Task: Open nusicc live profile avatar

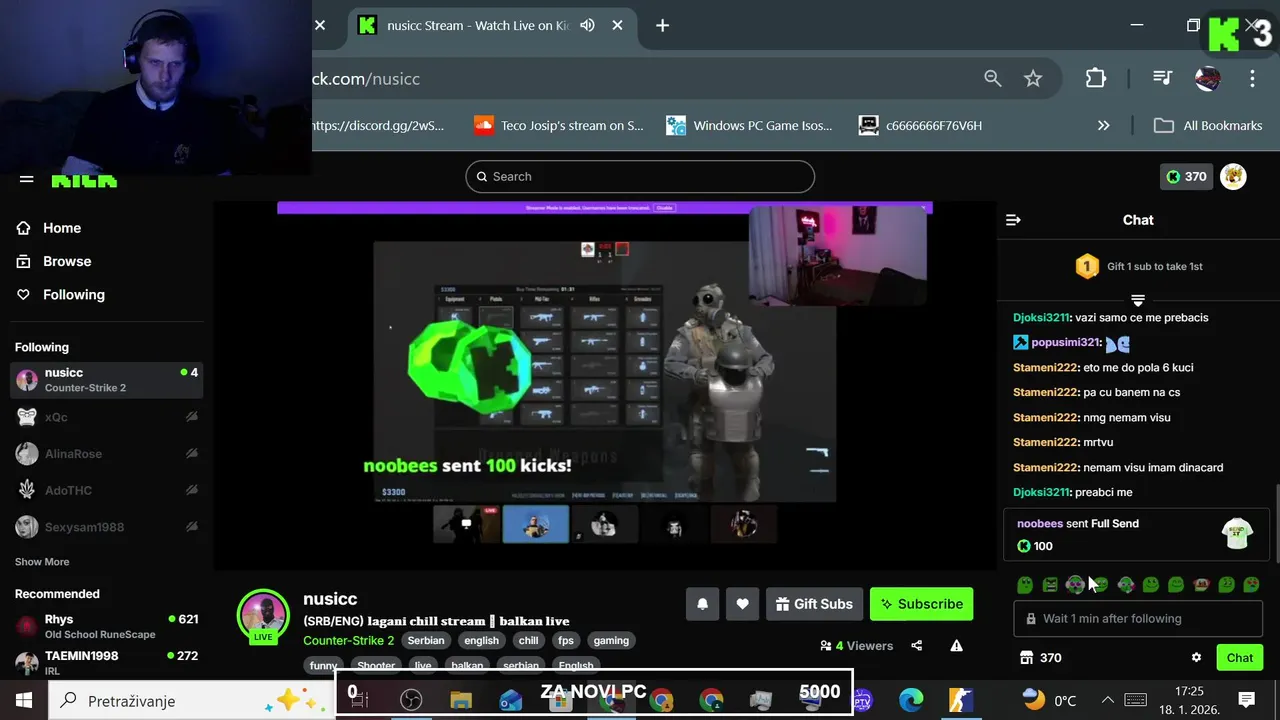Action: (263, 616)
